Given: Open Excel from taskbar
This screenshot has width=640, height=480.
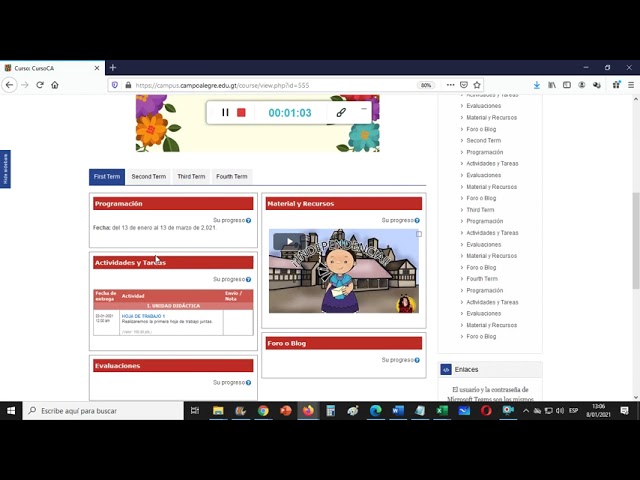Looking at the screenshot, I should click(442, 411).
